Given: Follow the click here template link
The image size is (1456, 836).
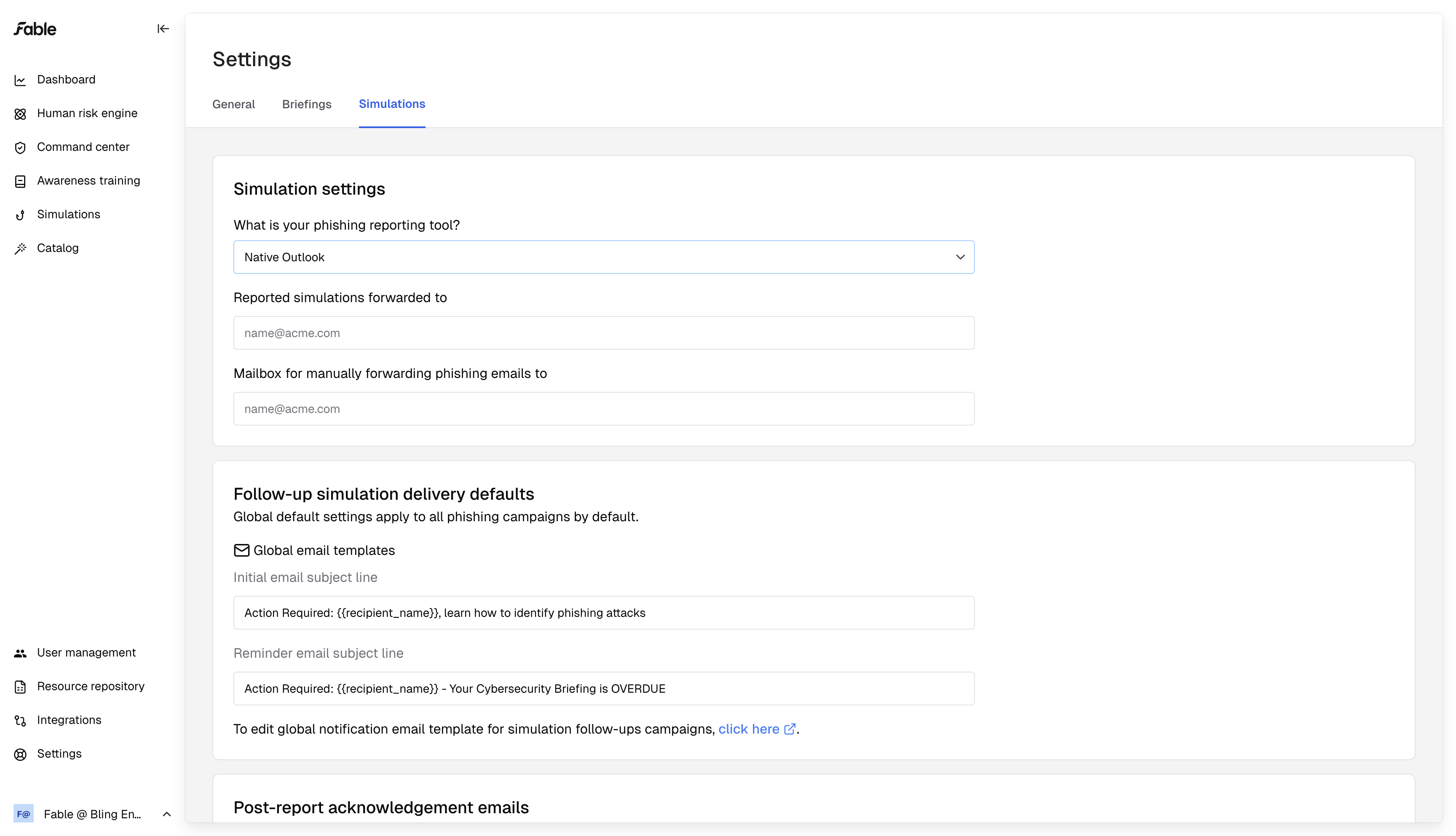Looking at the screenshot, I should click(748, 729).
